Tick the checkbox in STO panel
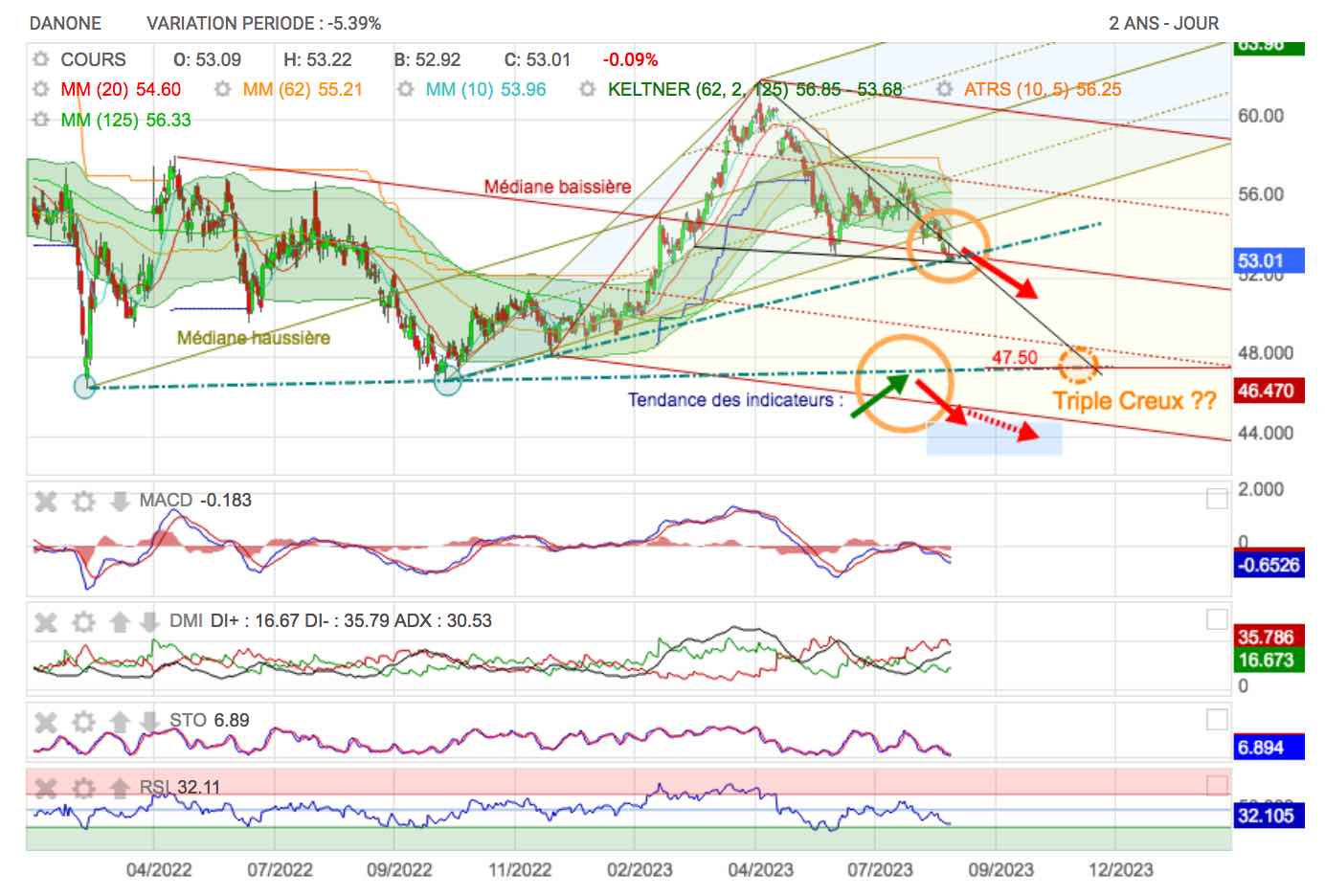This screenshot has width=1325, height=896. point(1217,719)
